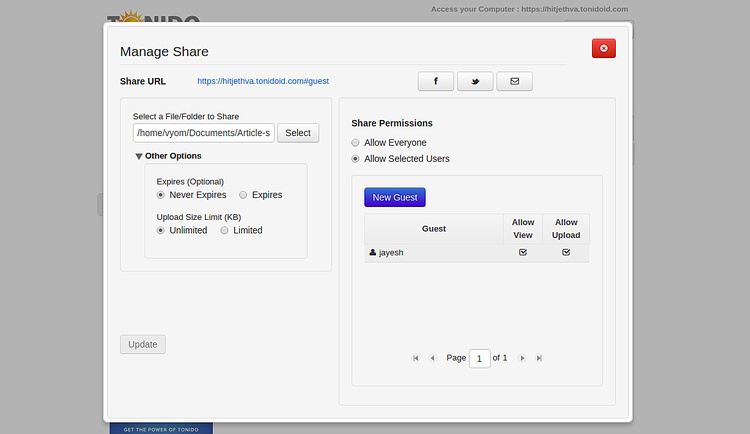Go to next page of guests
750x434 pixels.
click(x=522, y=358)
